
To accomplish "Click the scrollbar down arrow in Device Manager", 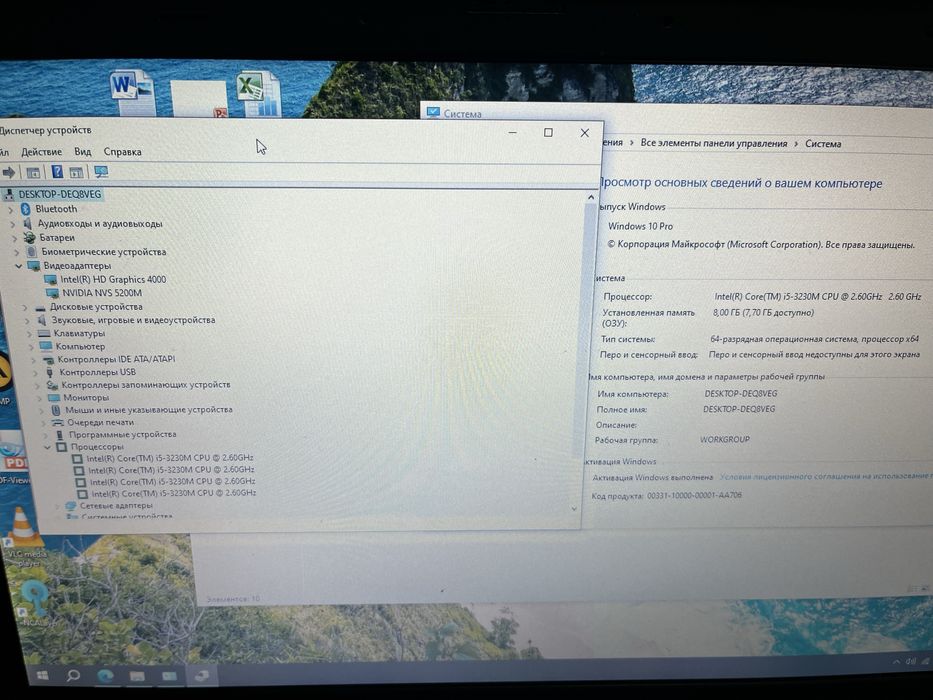I will point(574,508).
